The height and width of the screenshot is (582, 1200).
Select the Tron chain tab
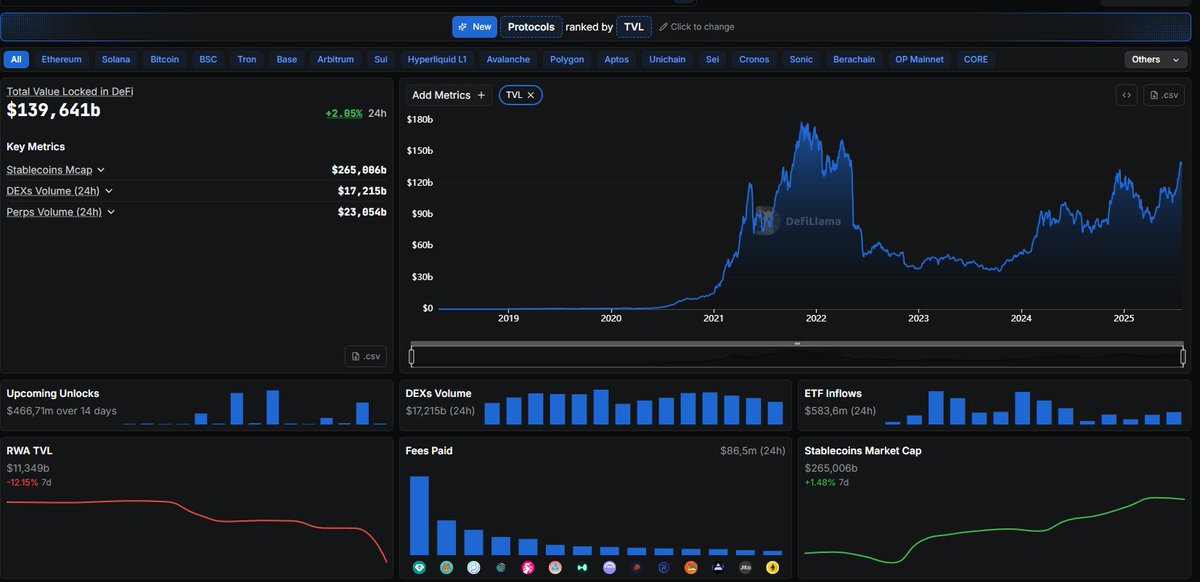(x=247, y=59)
